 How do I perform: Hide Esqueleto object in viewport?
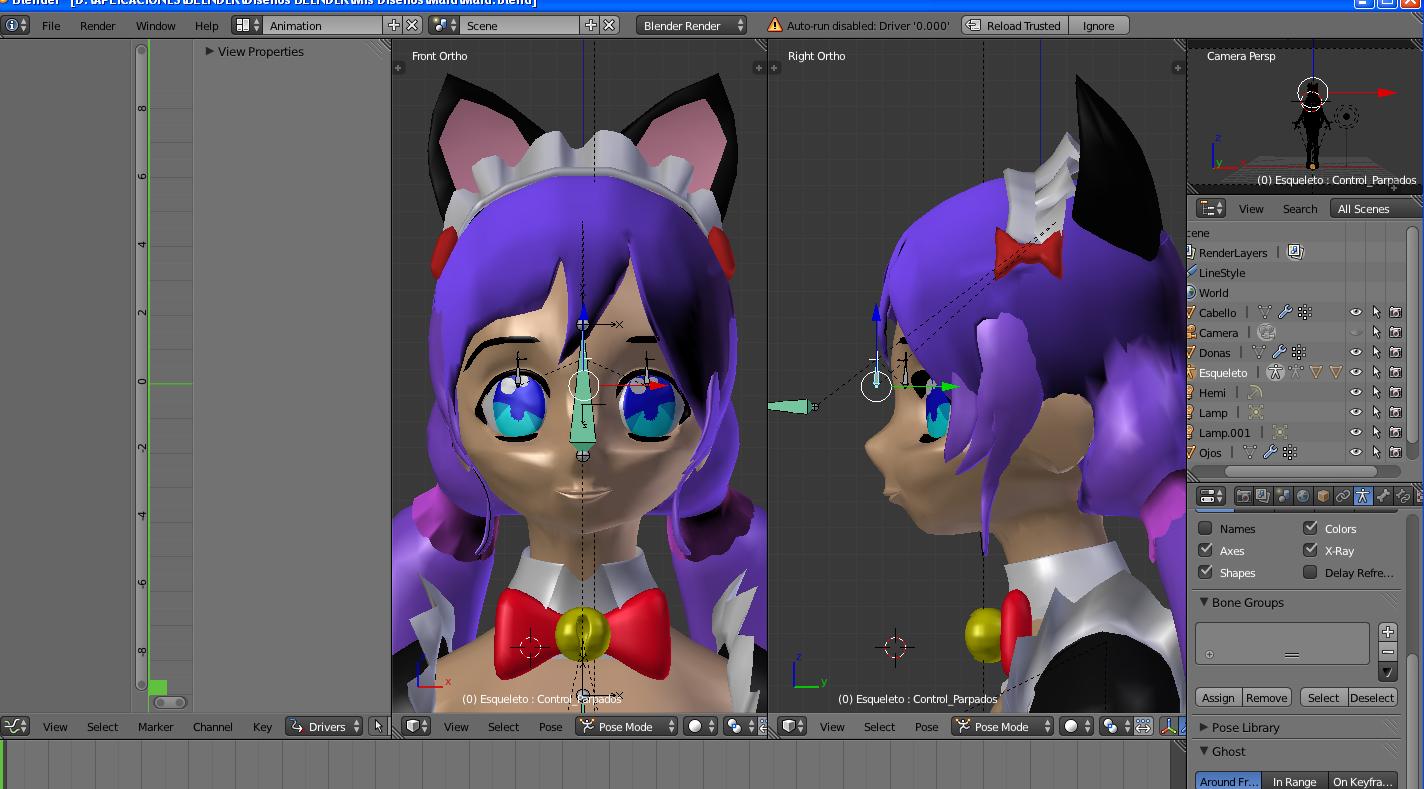pos(1356,373)
